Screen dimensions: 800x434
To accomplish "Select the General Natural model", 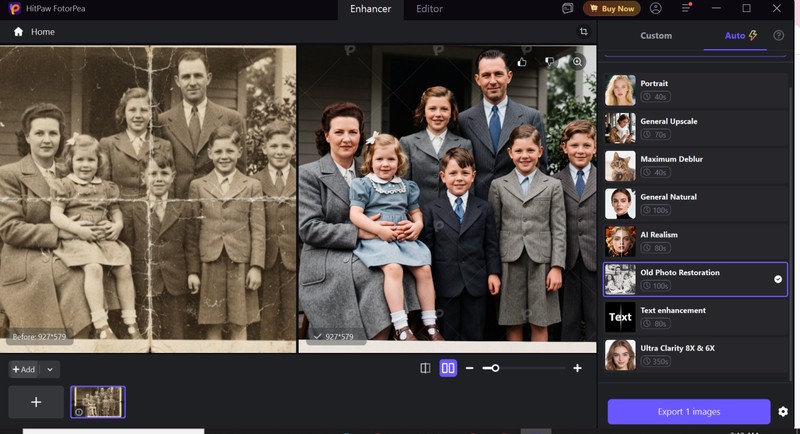I will pos(695,203).
